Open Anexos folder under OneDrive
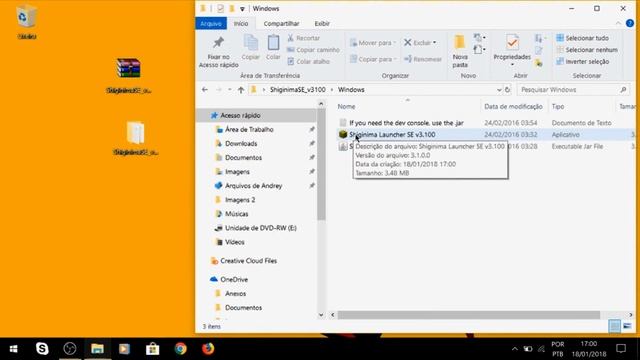This screenshot has height=360, width=640. pos(236,293)
